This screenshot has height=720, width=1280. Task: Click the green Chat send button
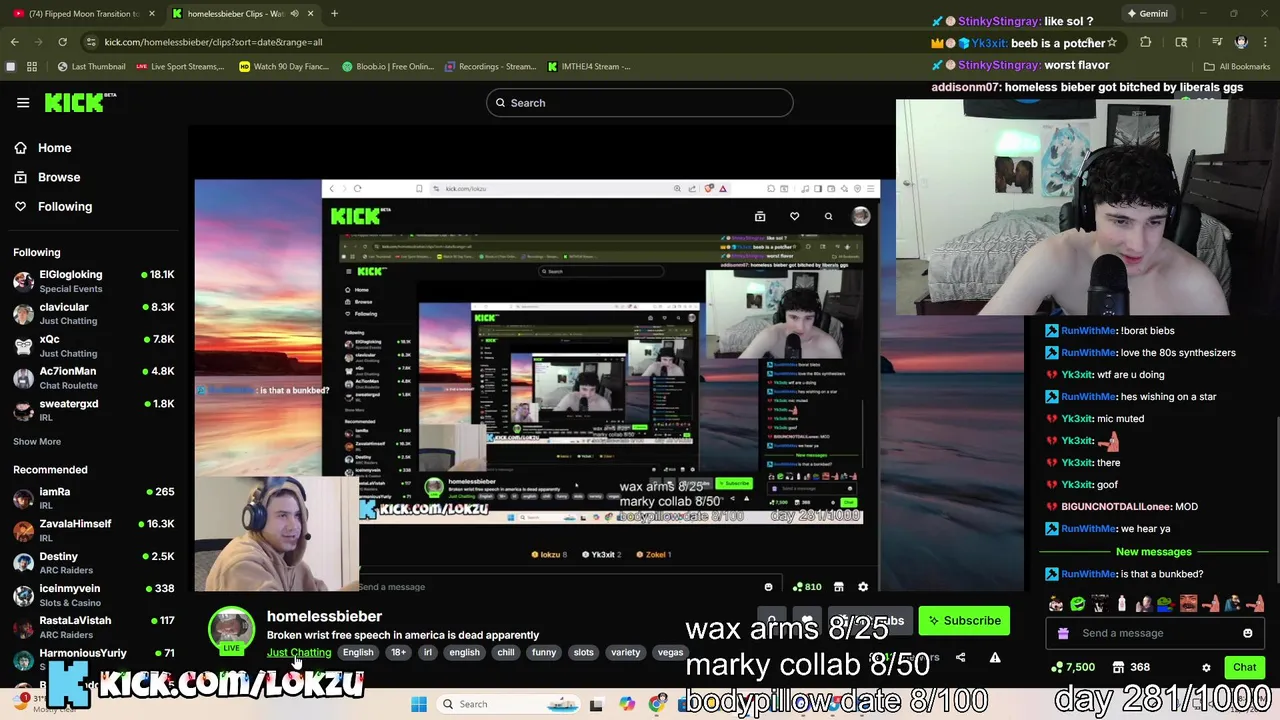(1244, 667)
